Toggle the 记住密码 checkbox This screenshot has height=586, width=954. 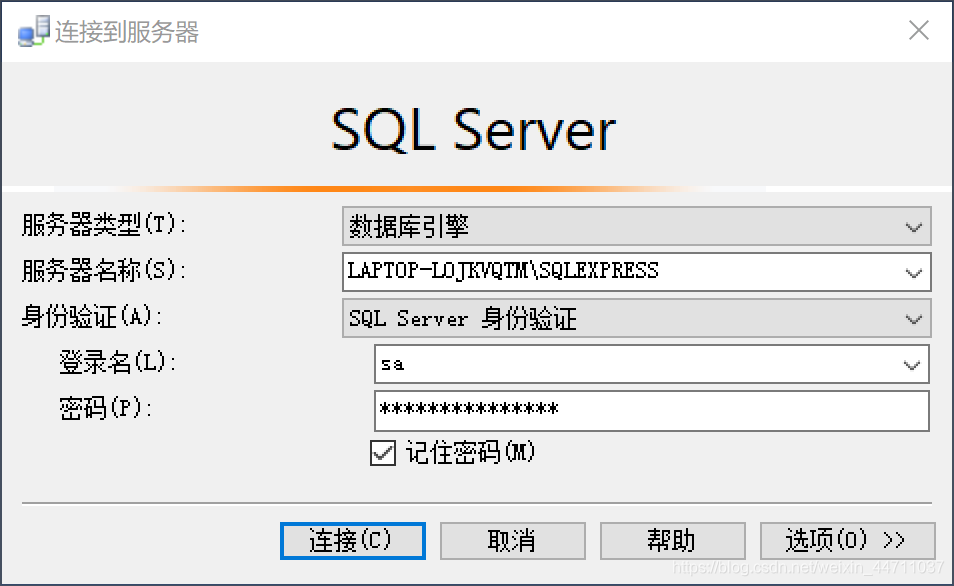click(x=383, y=453)
